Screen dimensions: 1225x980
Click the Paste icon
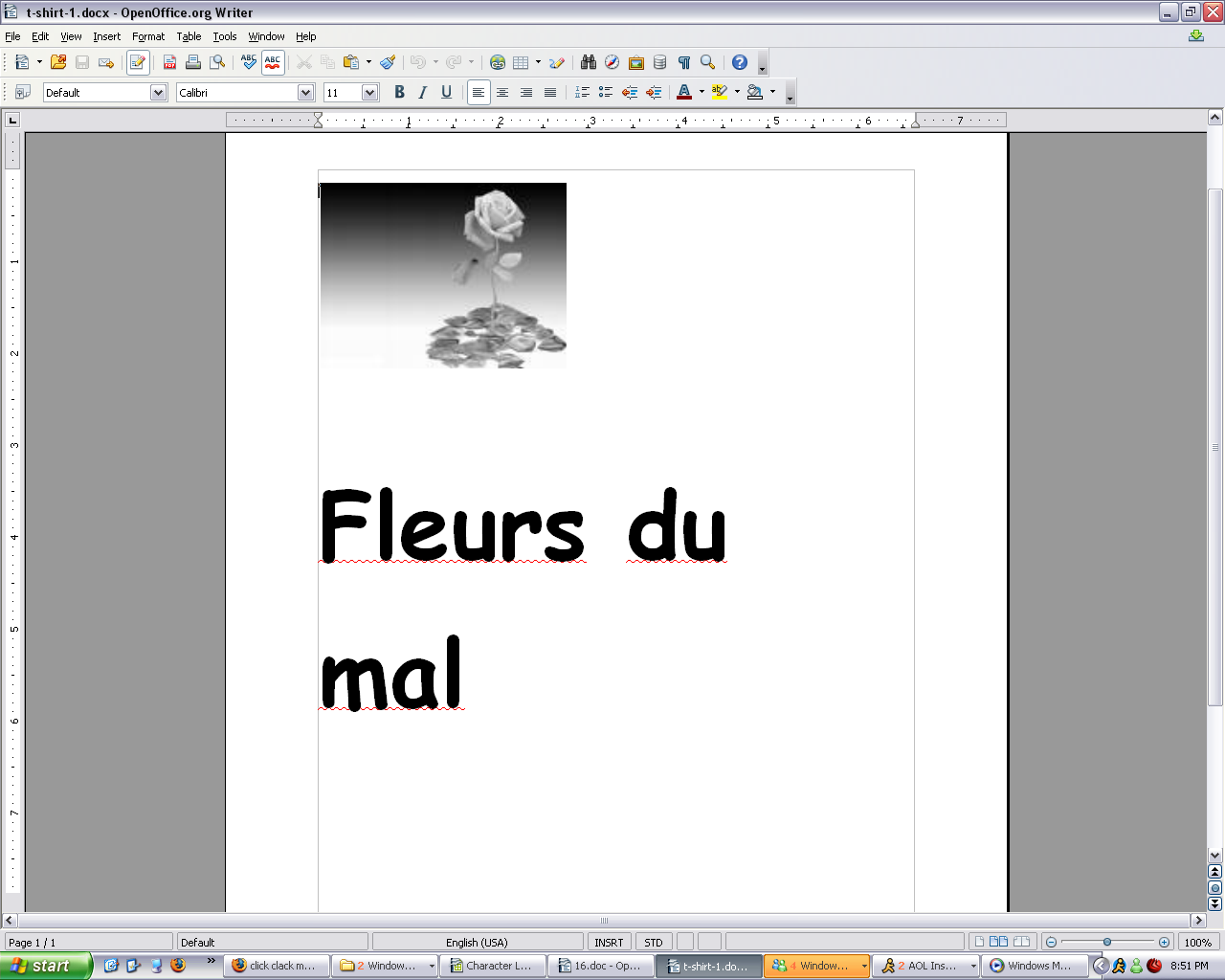coord(351,62)
